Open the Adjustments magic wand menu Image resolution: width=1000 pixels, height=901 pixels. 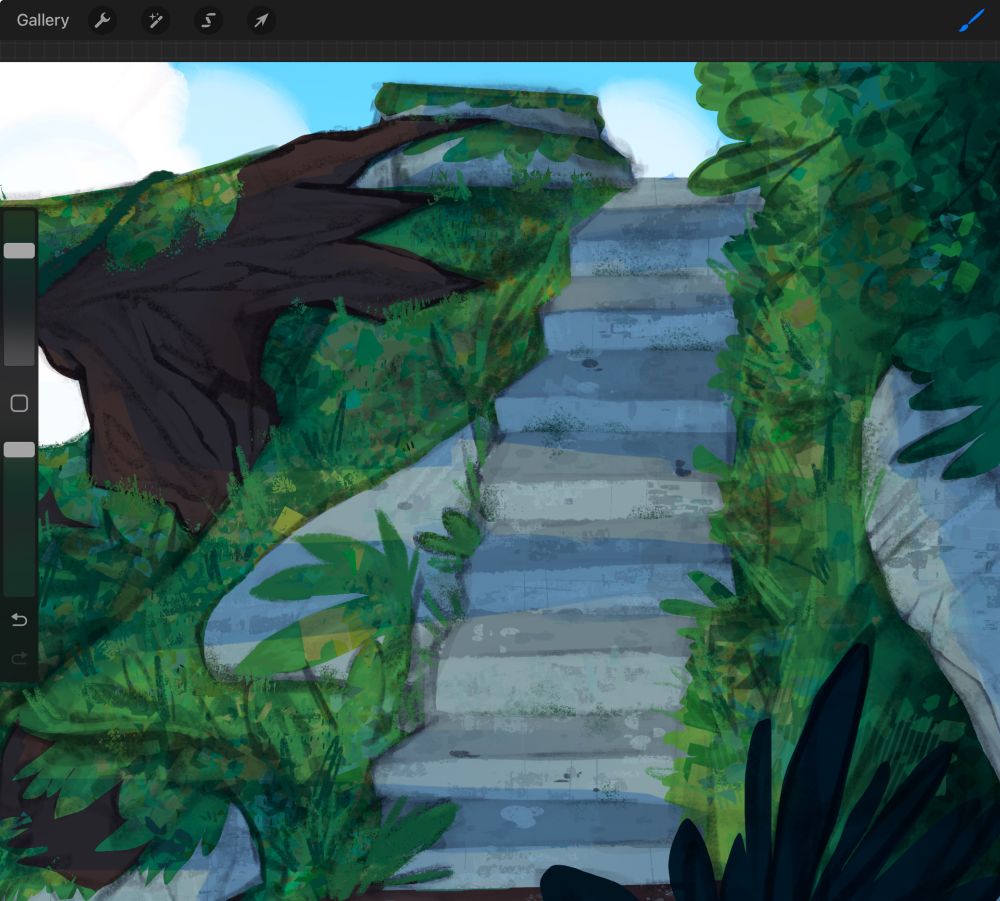click(156, 20)
